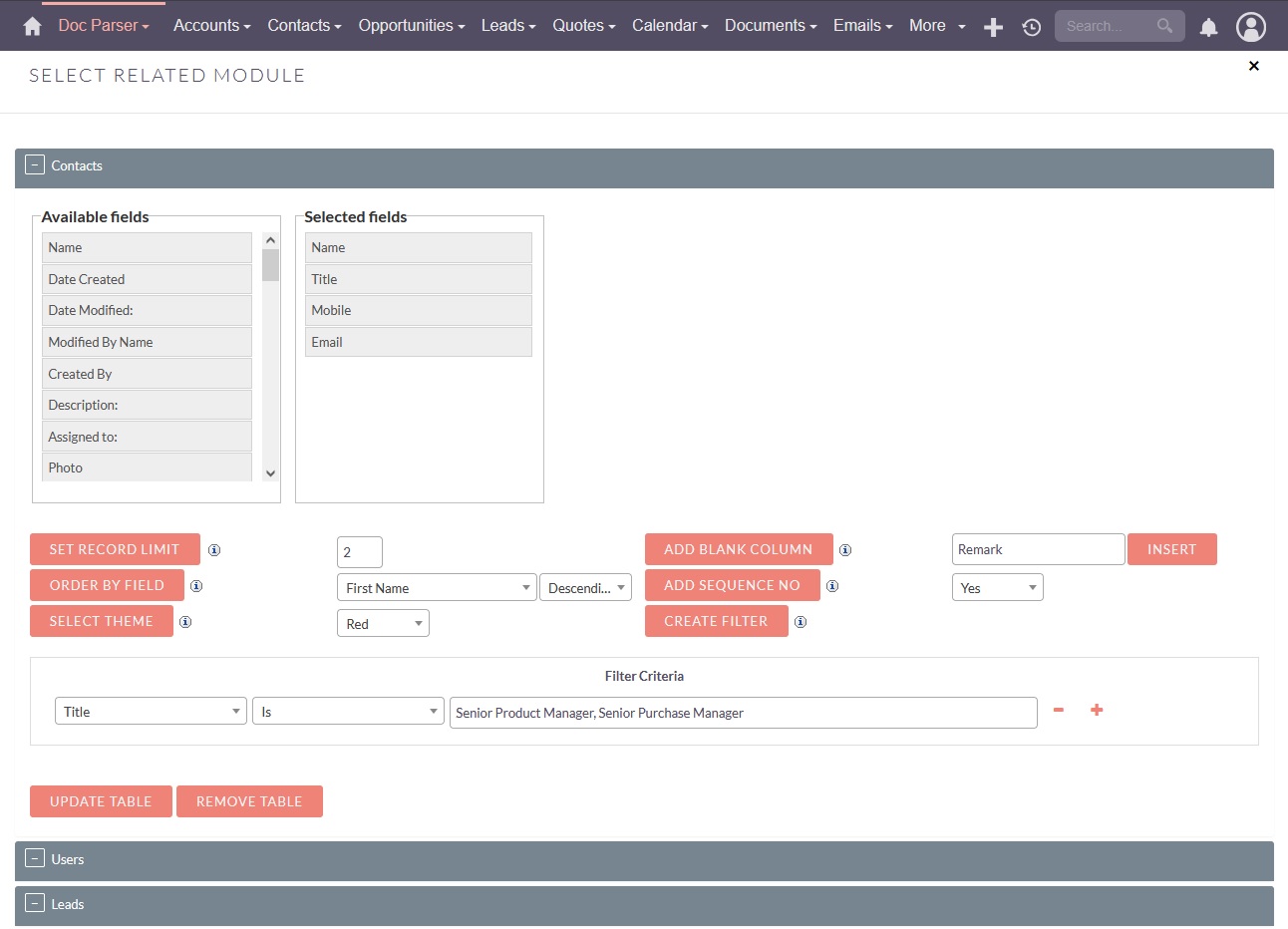Open recently viewed history icon
1288x929 pixels.
pyautogui.click(x=1032, y=27)
